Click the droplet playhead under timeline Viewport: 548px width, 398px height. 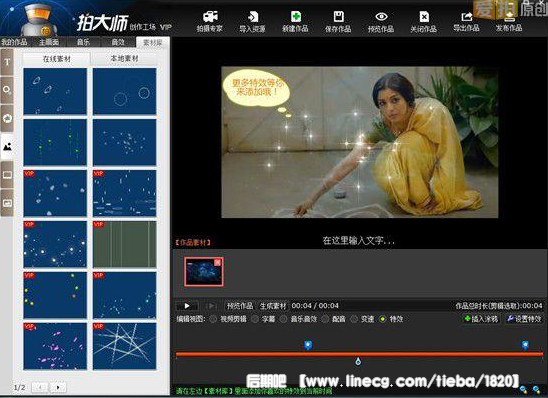358,362
